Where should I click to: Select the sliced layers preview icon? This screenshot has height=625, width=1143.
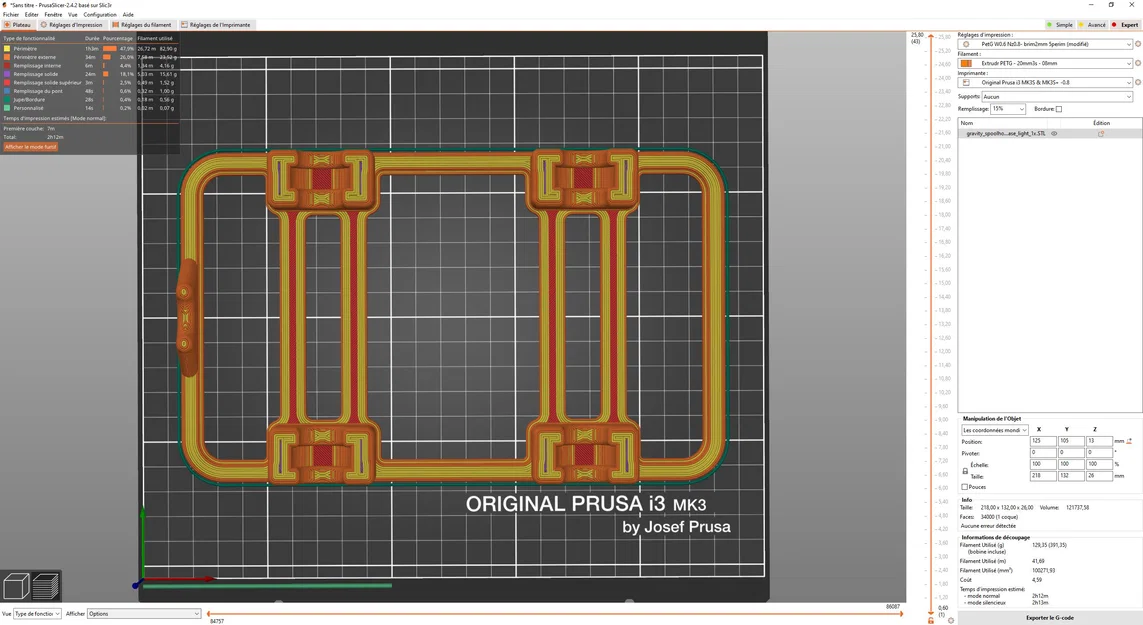(x=45, y=587)
